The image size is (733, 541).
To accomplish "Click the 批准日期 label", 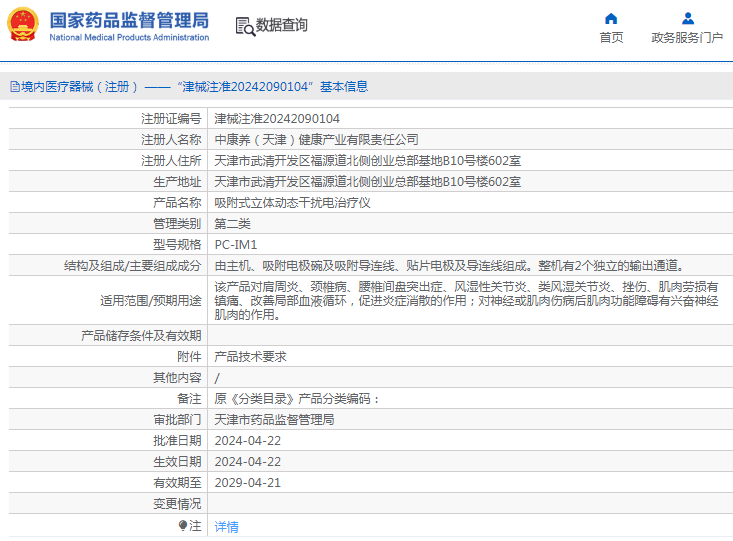I will coord(177,441).
